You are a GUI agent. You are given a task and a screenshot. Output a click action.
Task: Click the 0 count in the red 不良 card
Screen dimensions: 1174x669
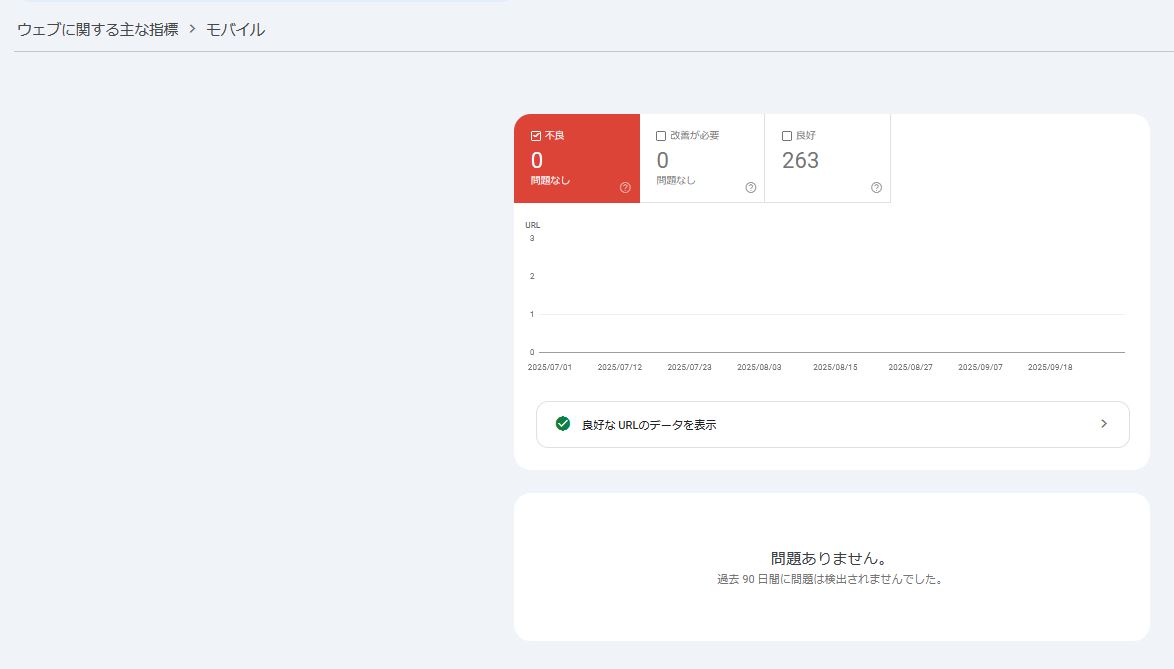click(x=537, y=160)
